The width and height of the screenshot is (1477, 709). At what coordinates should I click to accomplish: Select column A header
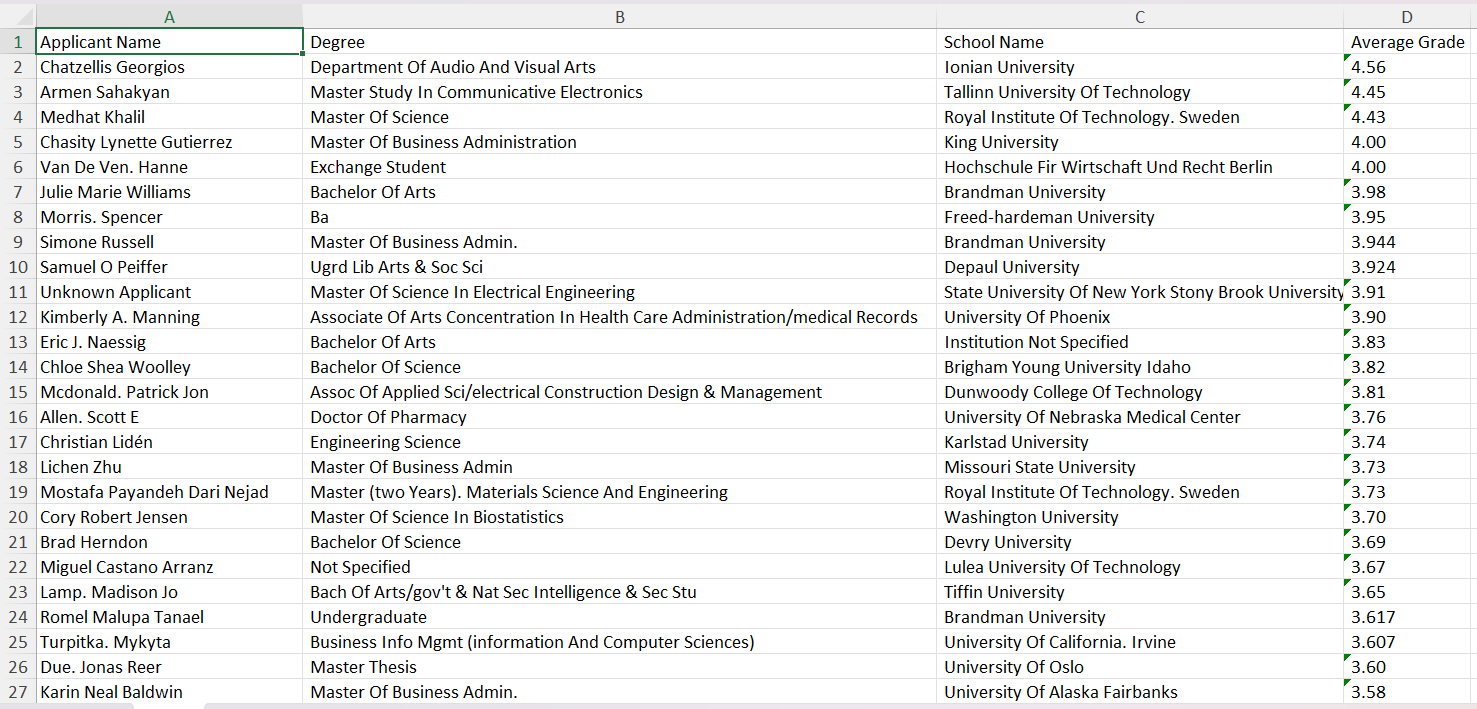[169, 17]
